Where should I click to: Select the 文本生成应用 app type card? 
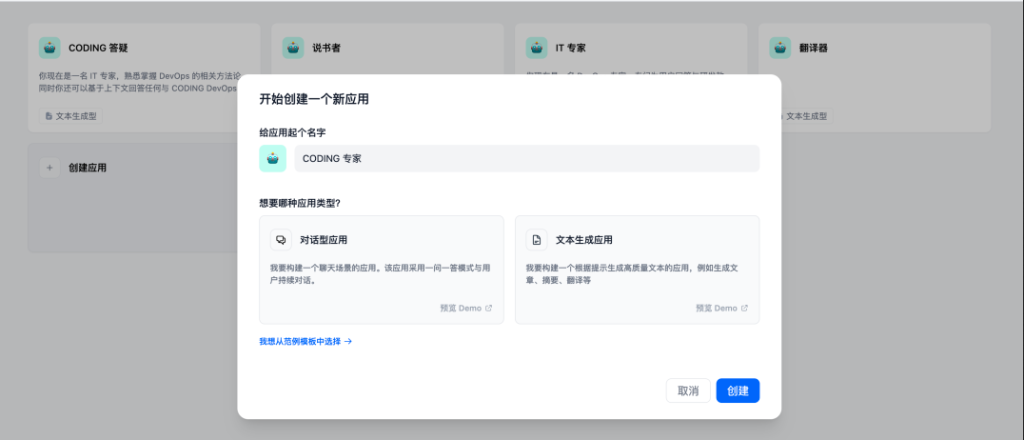click(x=636, y=269)
